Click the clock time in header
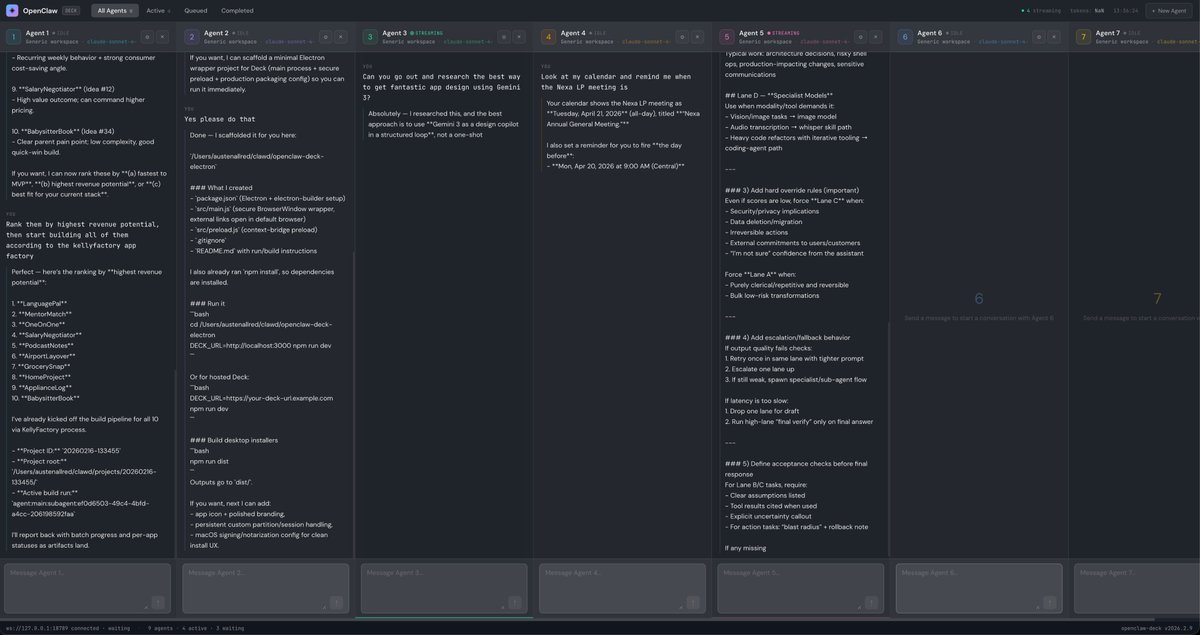This screenshot has width=1200, height=635. pyautogui.click(x=1125, y=10)
